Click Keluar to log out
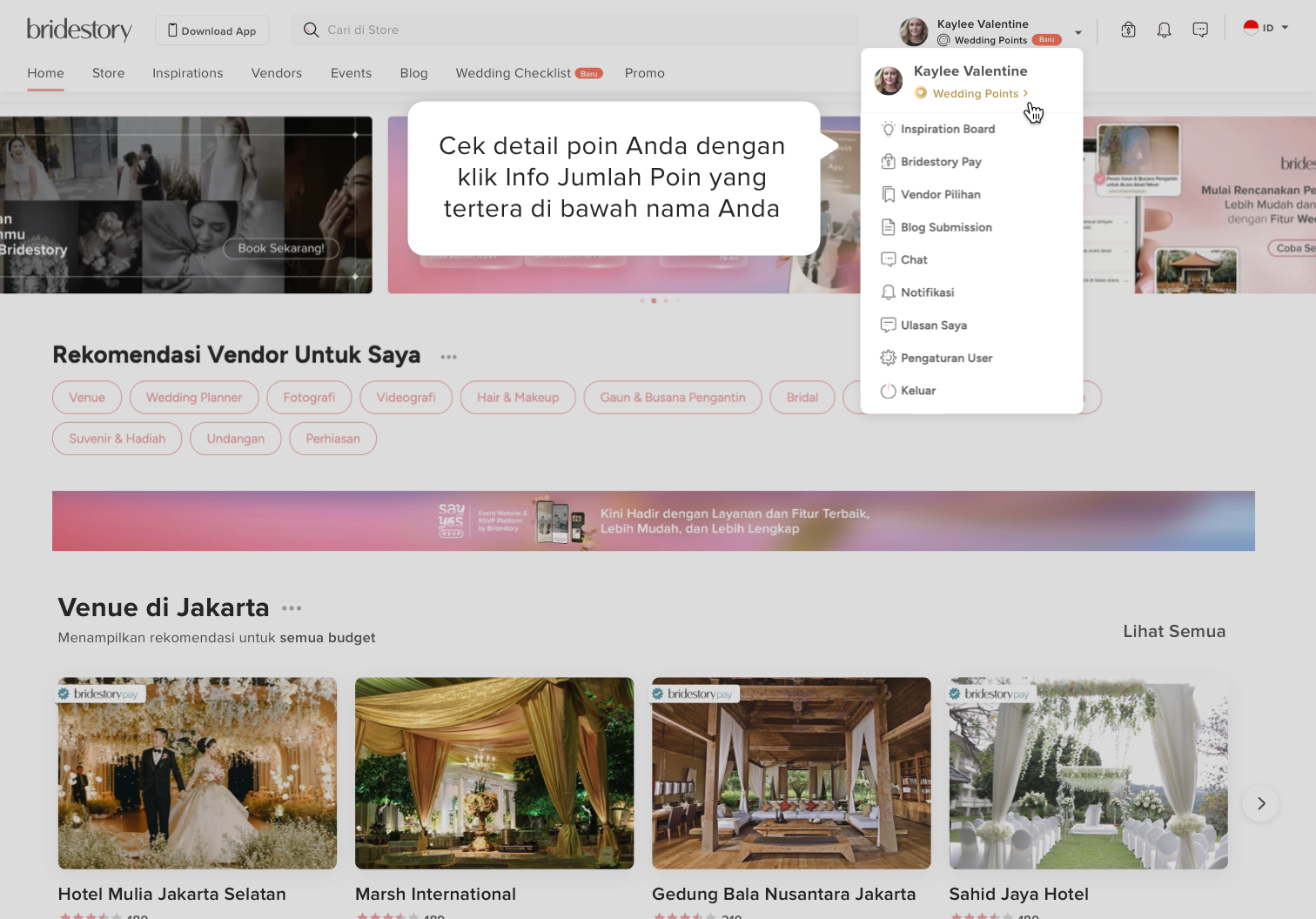This screenshot has width=1316, height=919. click(x=917, y=391)
